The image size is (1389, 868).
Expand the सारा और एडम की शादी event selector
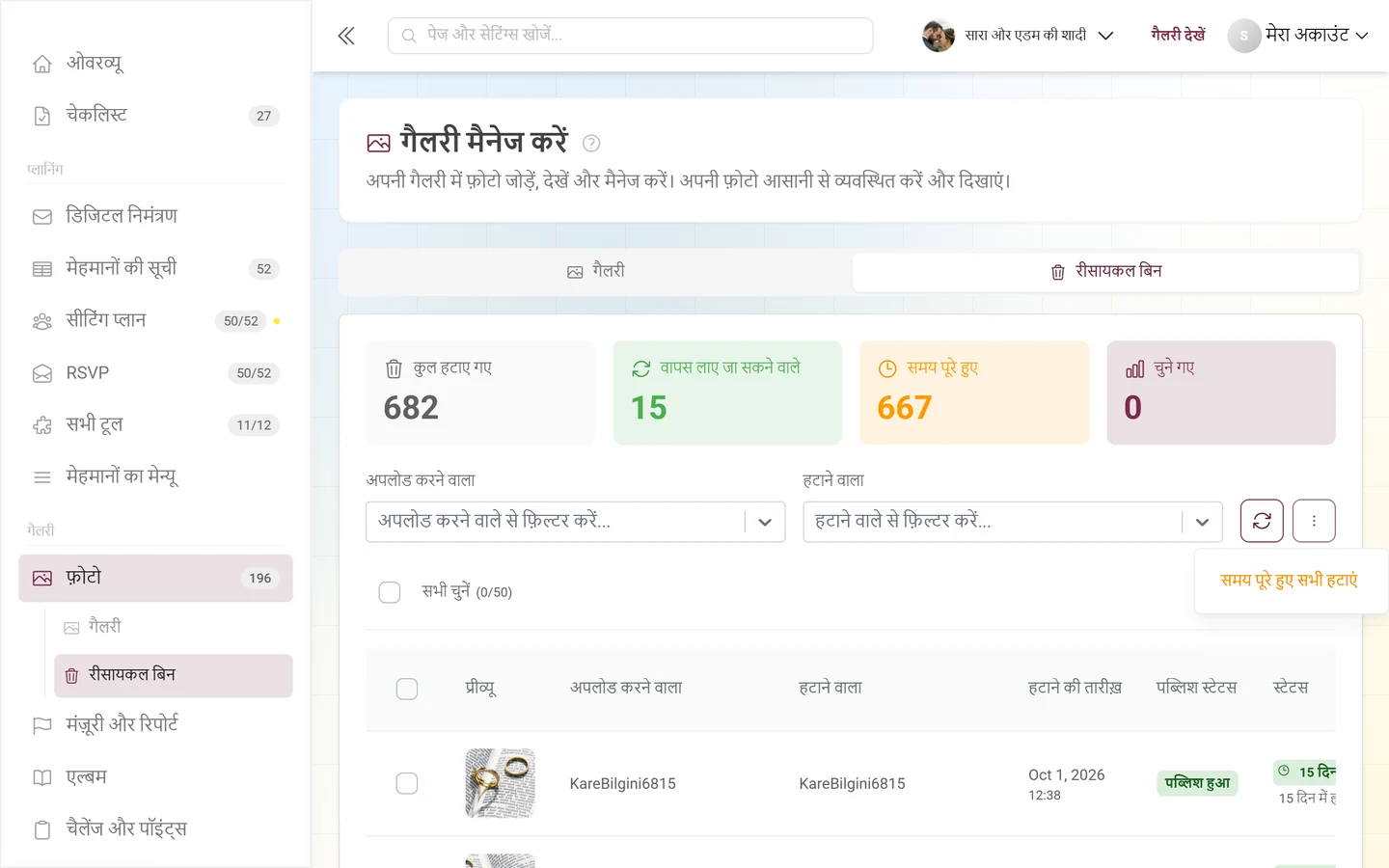click(1019, 36)
